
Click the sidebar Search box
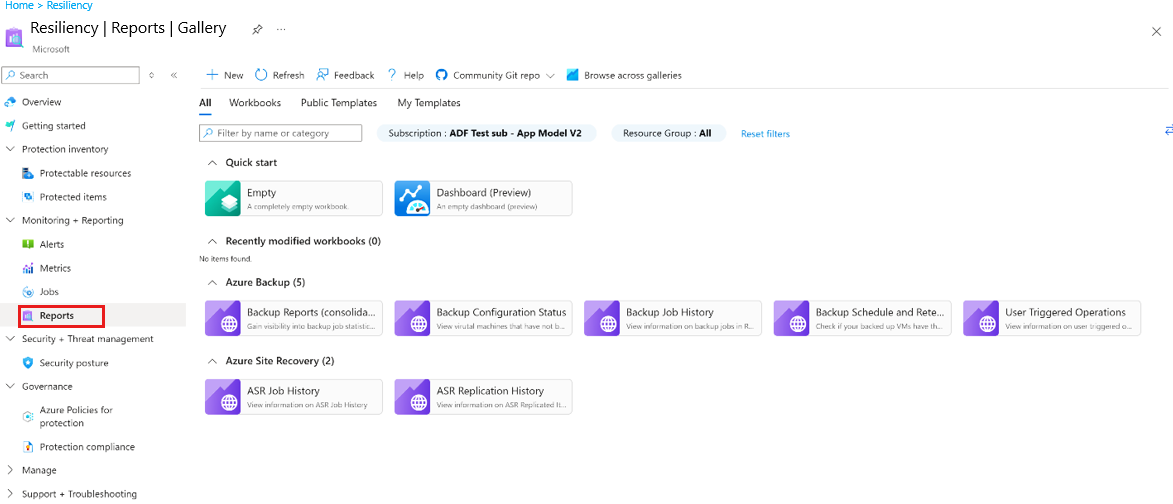pyautogui.click(x=71, y=76)
